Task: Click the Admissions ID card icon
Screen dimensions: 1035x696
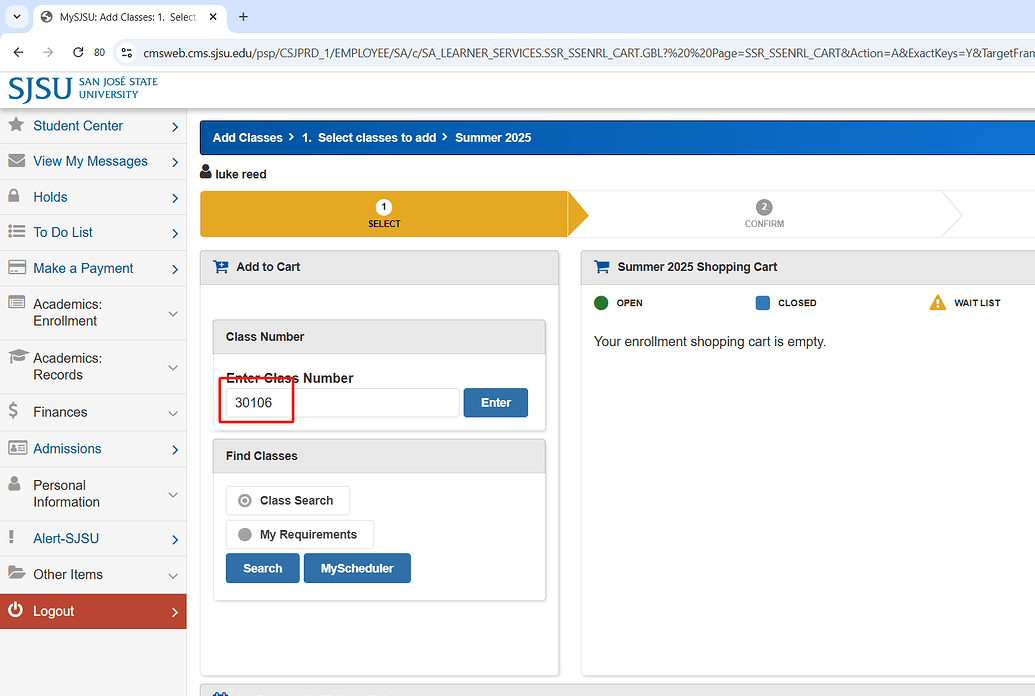Action: point(16,448)
